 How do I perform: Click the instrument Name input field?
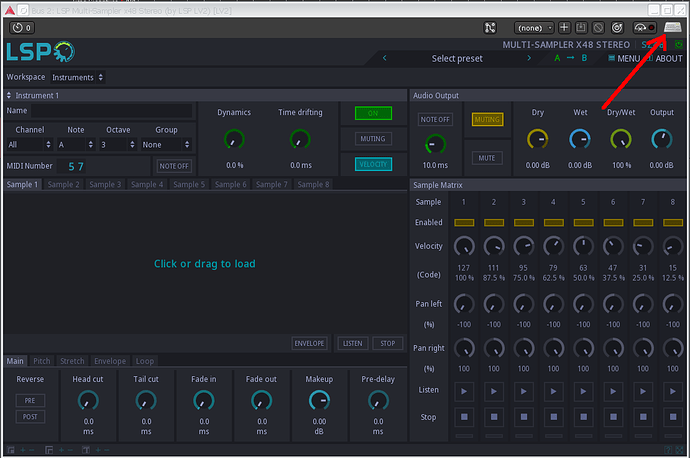pyautogui.click(x=112, y=111)
